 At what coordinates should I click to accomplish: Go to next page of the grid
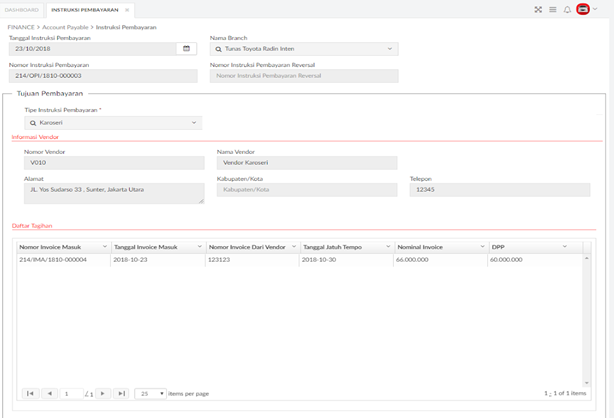pyautogui.click(x=103, y=393)
